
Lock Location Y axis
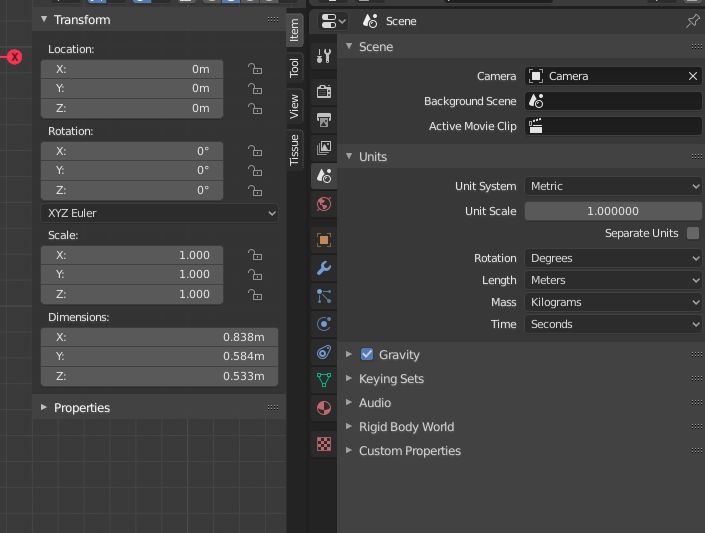[255, 89]
